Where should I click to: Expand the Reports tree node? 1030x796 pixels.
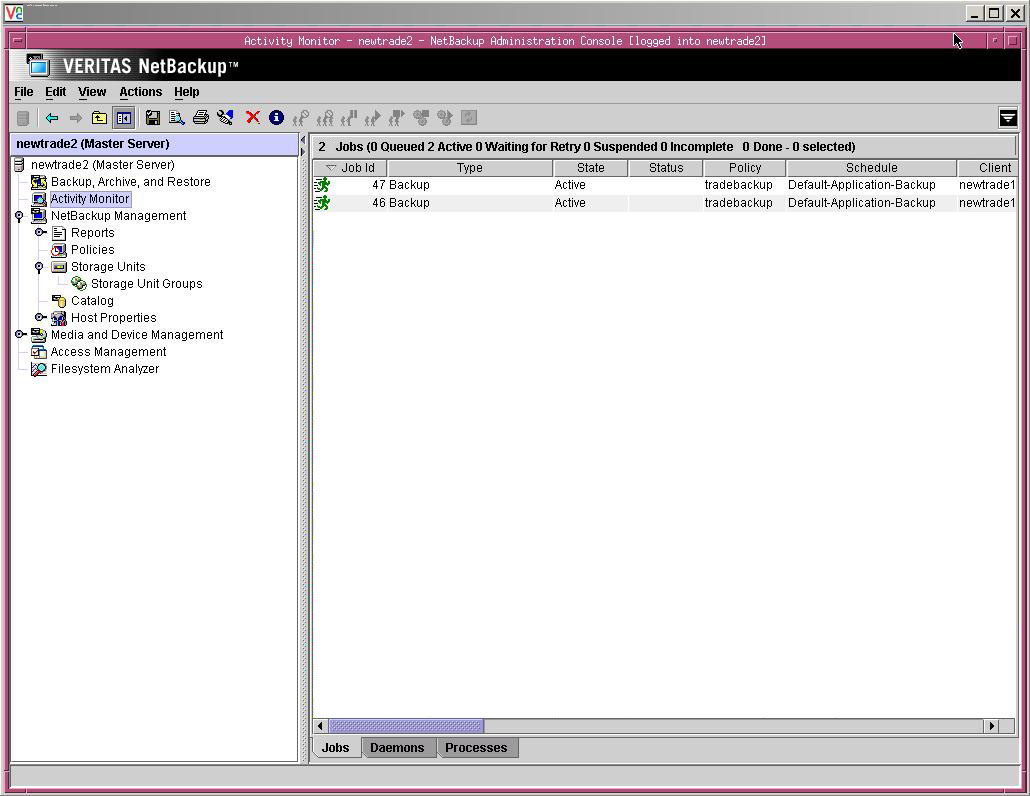tap(40, 233)
